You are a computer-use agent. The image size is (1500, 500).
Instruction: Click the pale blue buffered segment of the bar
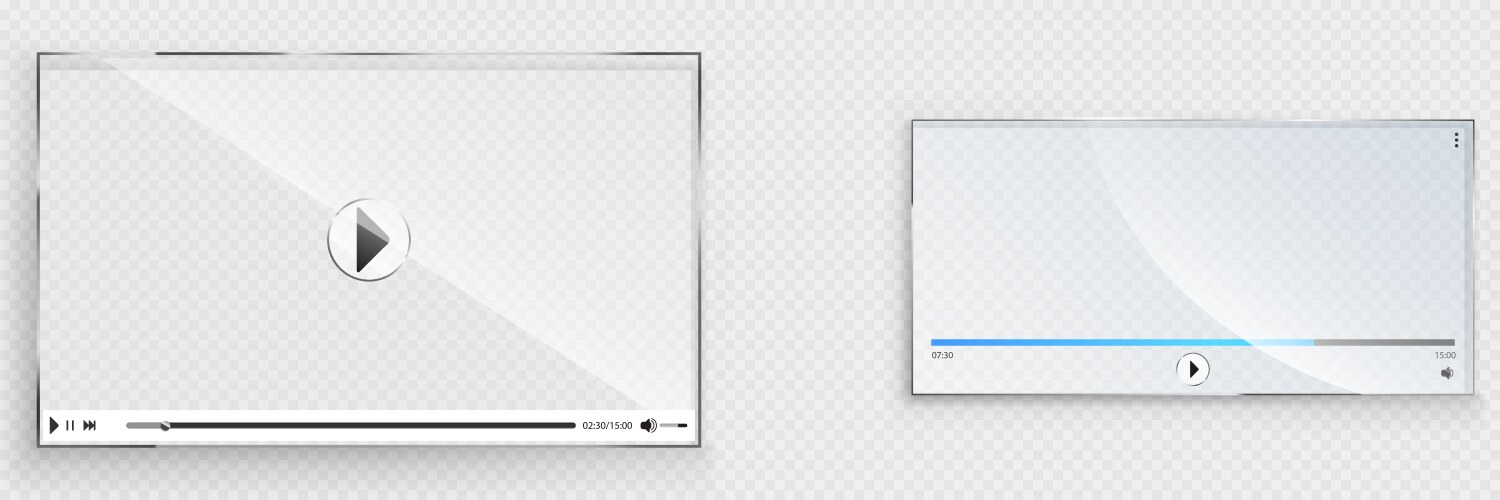tap(1282, 342)
